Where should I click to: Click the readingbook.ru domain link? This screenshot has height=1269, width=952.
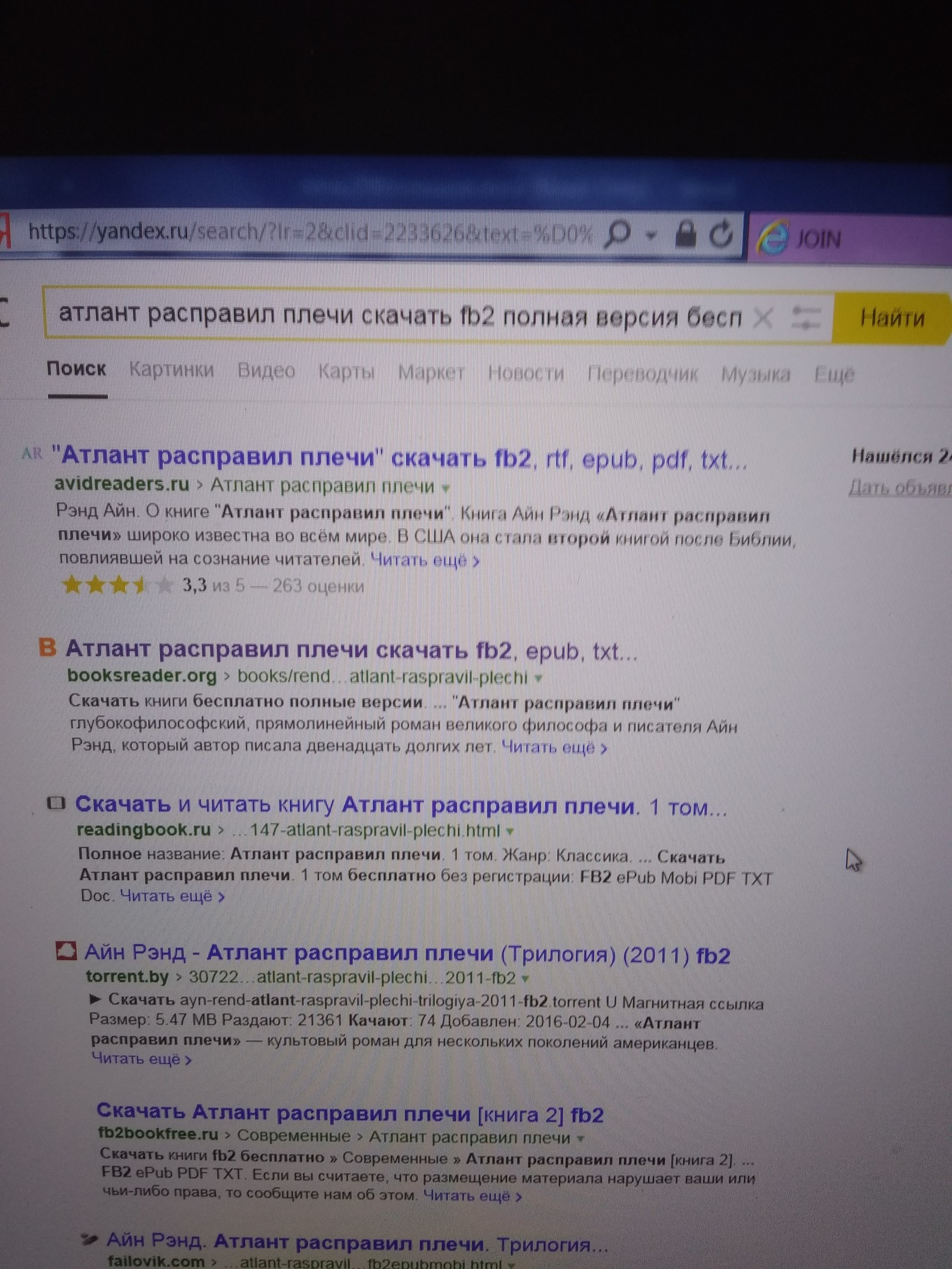pyautogui.click(x=144, y=829)
